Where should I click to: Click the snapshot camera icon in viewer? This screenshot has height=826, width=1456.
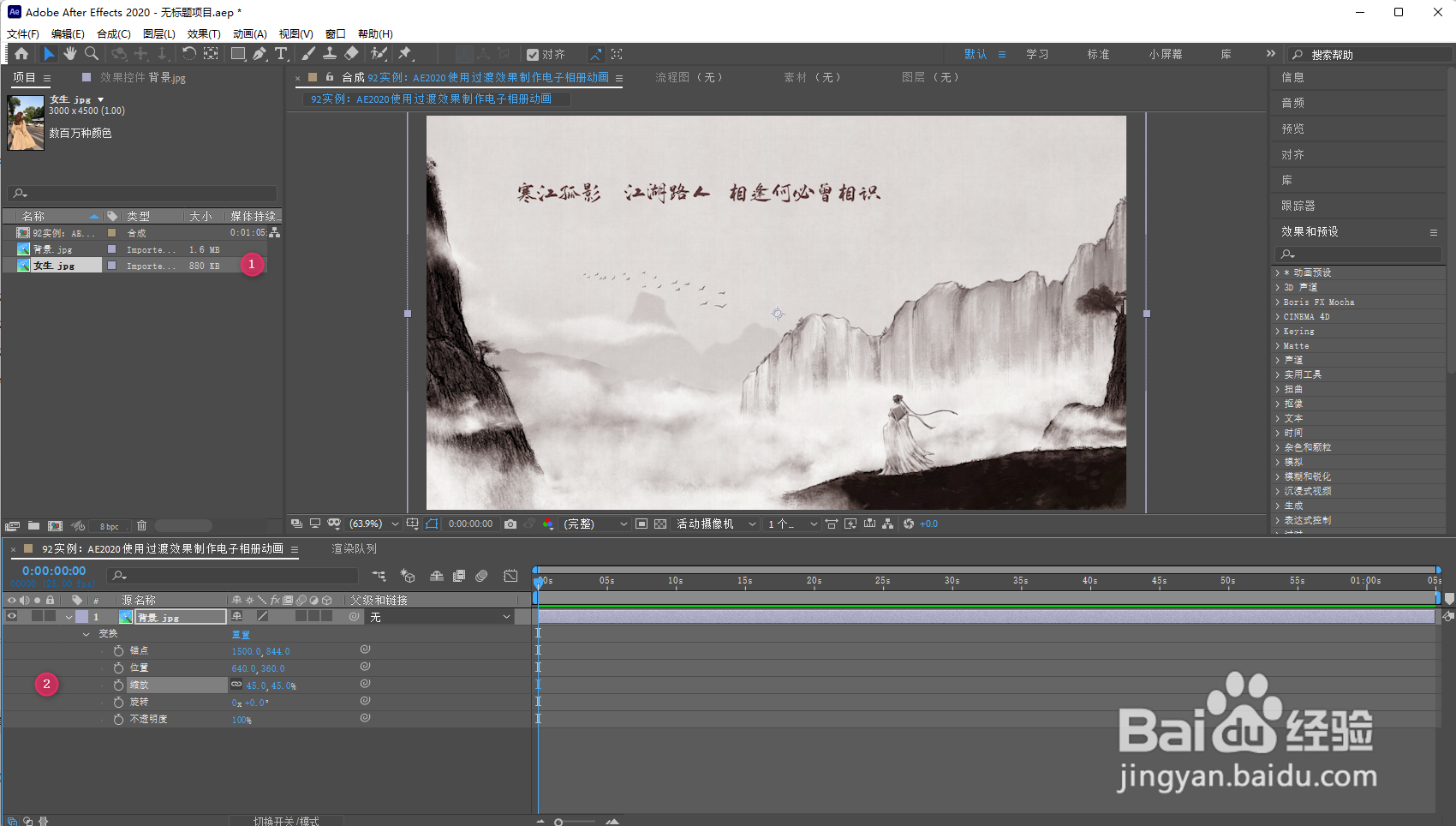[x=510, y=524]
